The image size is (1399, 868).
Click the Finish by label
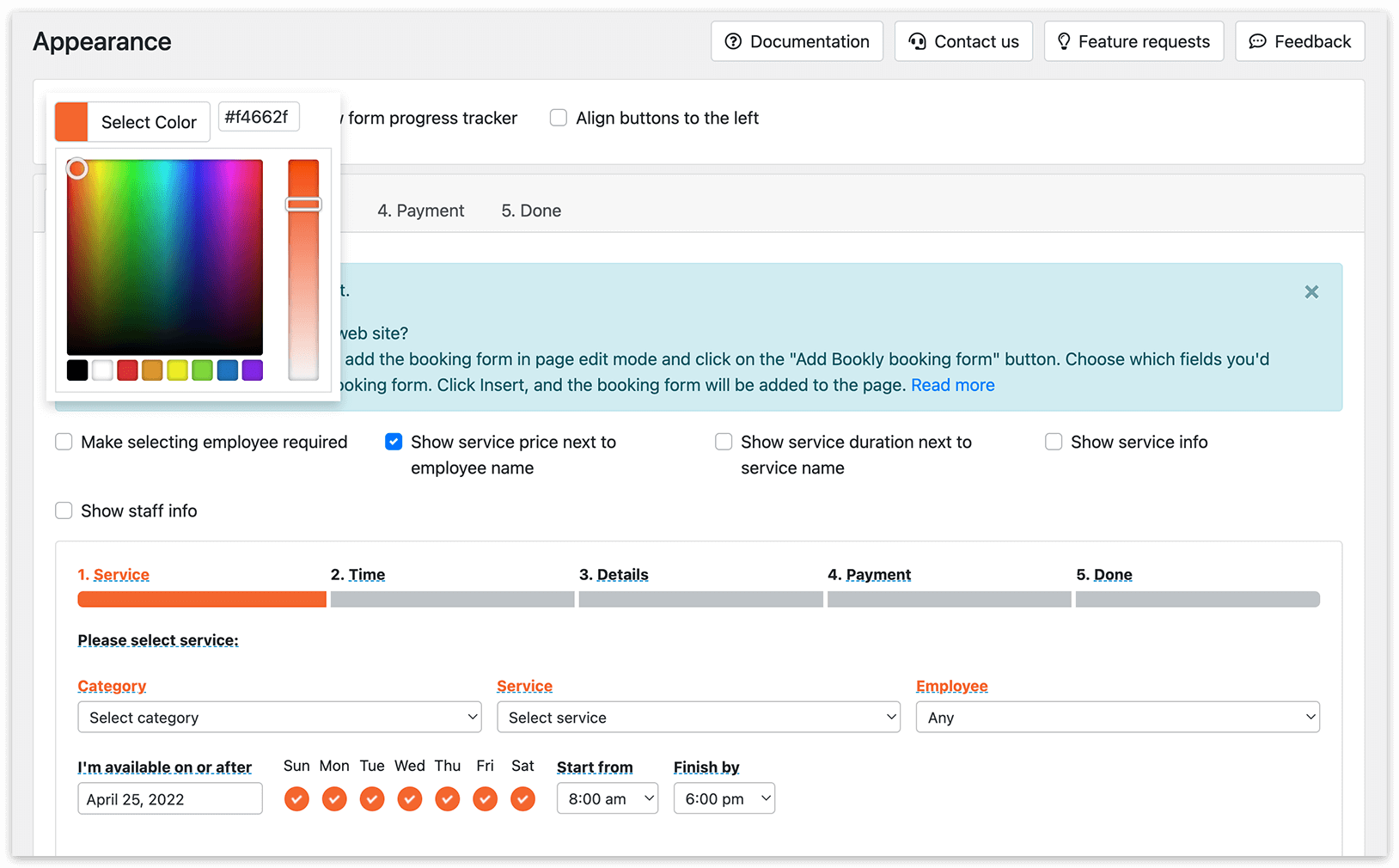(706, 767)
